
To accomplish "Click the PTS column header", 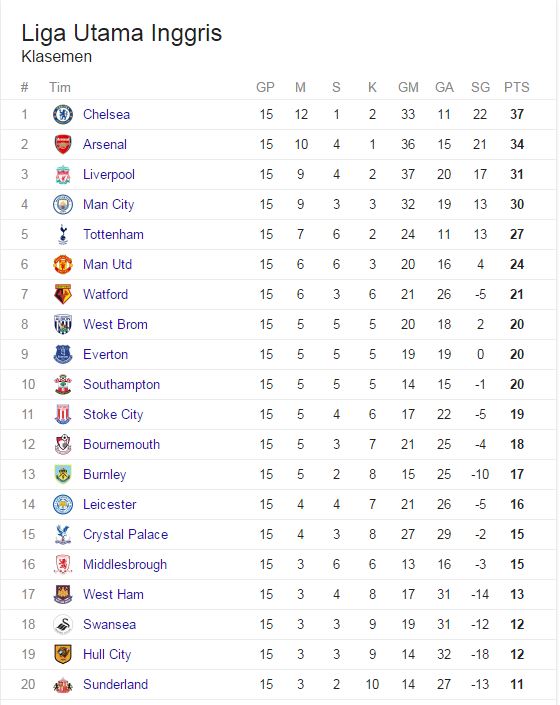I will click(x=516, y=87).
